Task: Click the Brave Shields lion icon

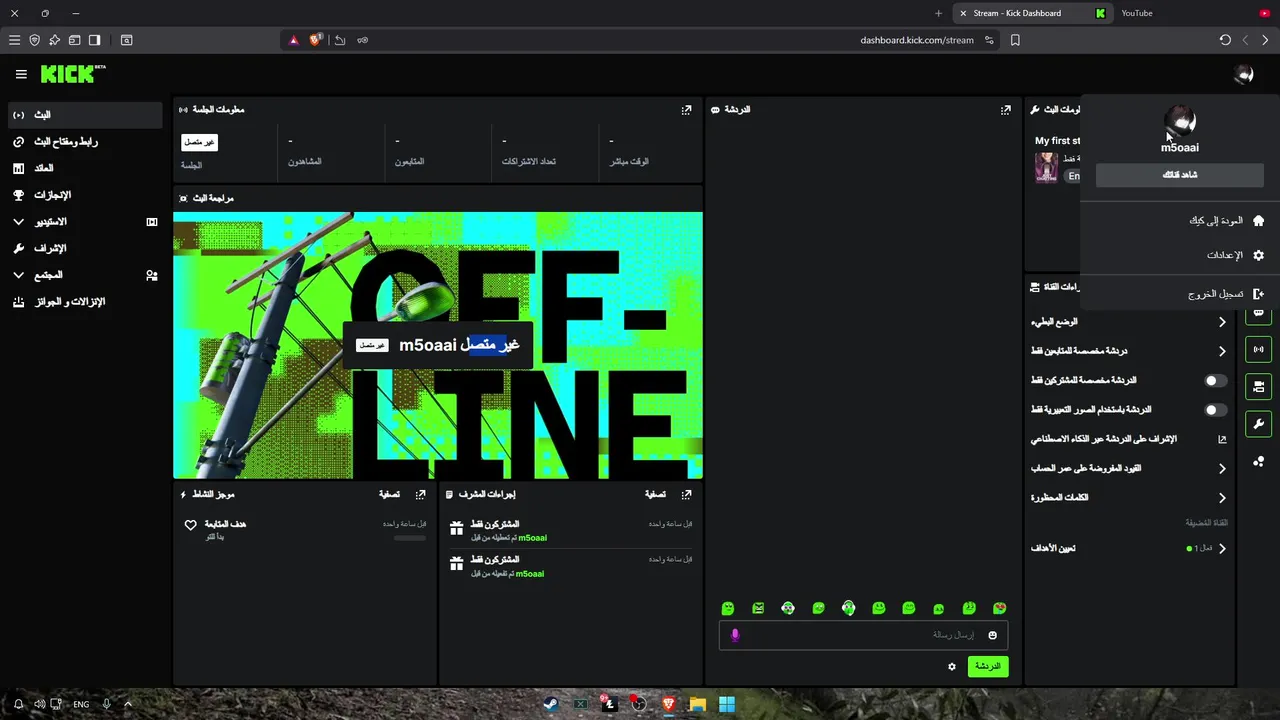Action: pyautogui.click(x=316, y=40)
